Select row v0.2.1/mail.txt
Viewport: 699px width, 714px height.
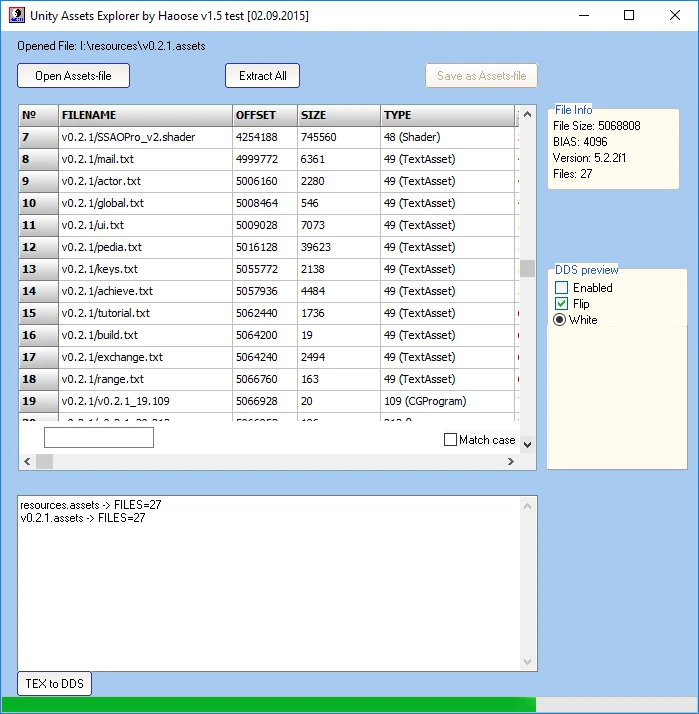pyautogui.click(x=144, y=159)
